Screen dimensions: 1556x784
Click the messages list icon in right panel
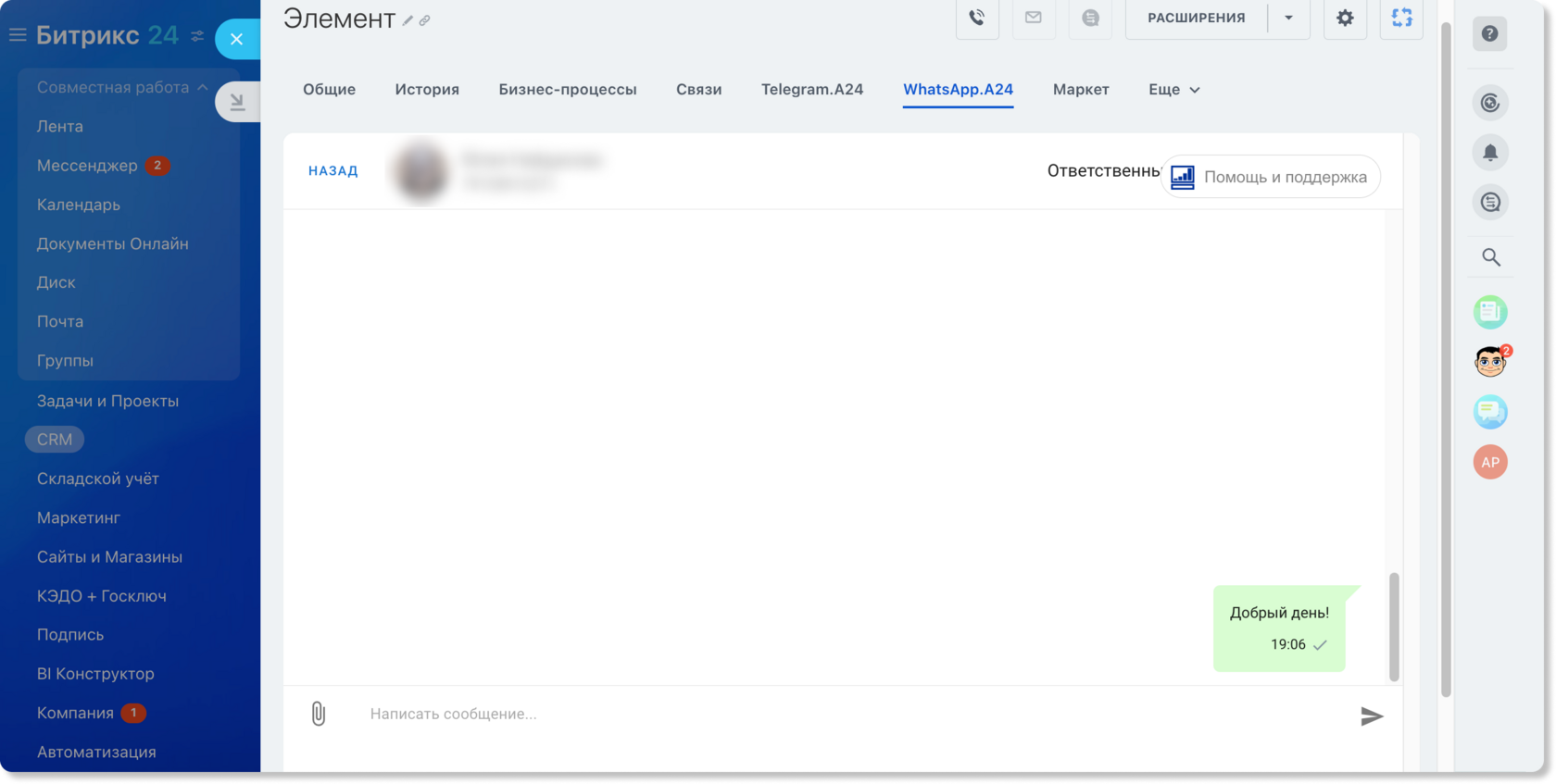tap(1490, 203)
